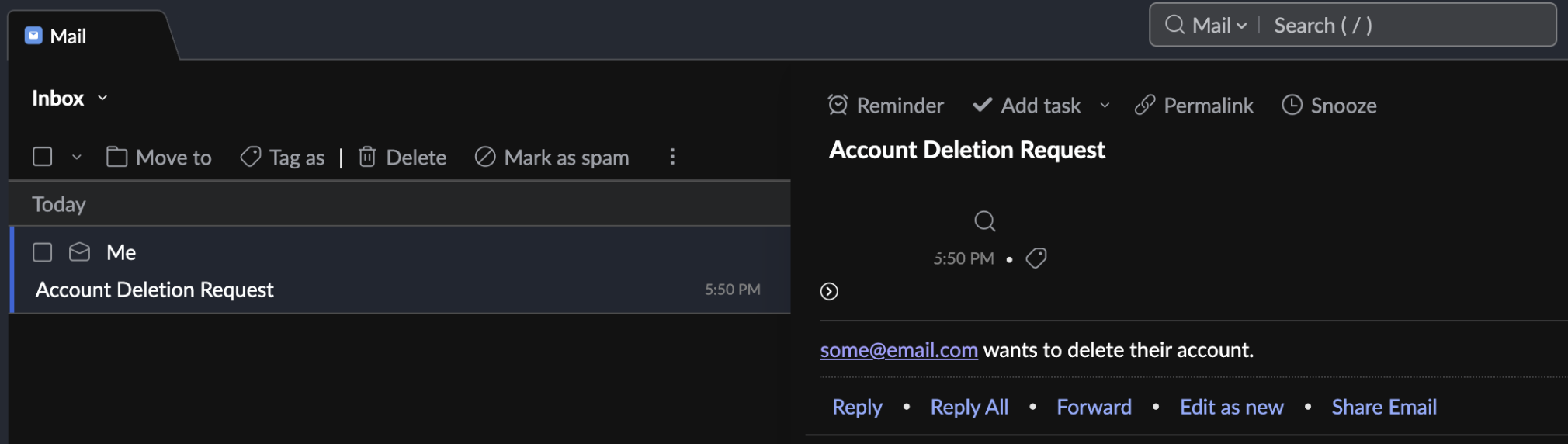Click the tag icon beside 5:50 PM
The image size is (1568, 444).
pos(1036,258)
